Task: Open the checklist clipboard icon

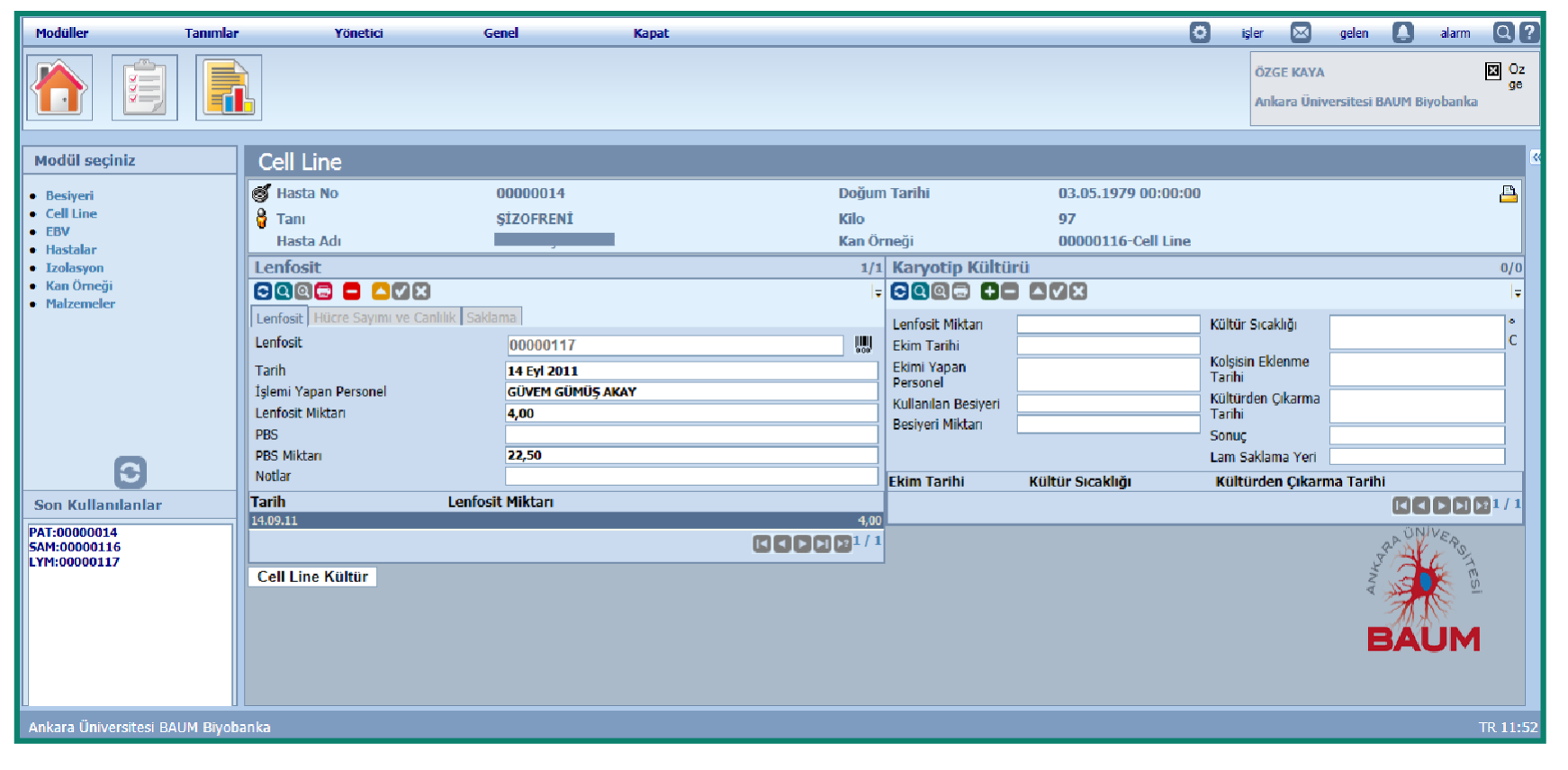Action: (144, 87)
